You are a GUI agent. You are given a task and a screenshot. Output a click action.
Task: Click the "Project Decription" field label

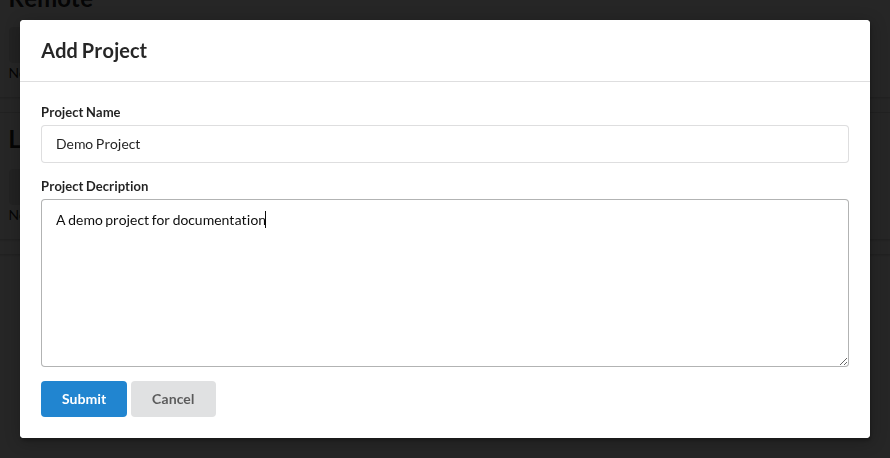coord(94,186)
